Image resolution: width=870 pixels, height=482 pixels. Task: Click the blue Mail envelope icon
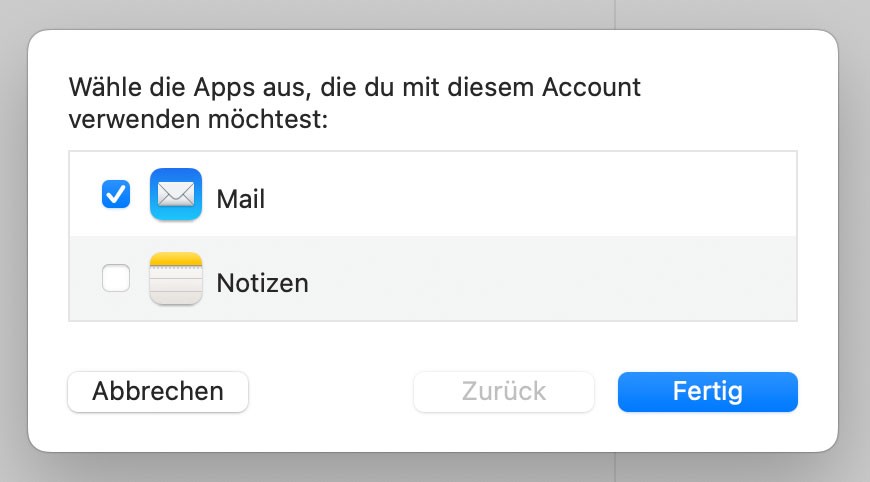(x=175, y=194)
